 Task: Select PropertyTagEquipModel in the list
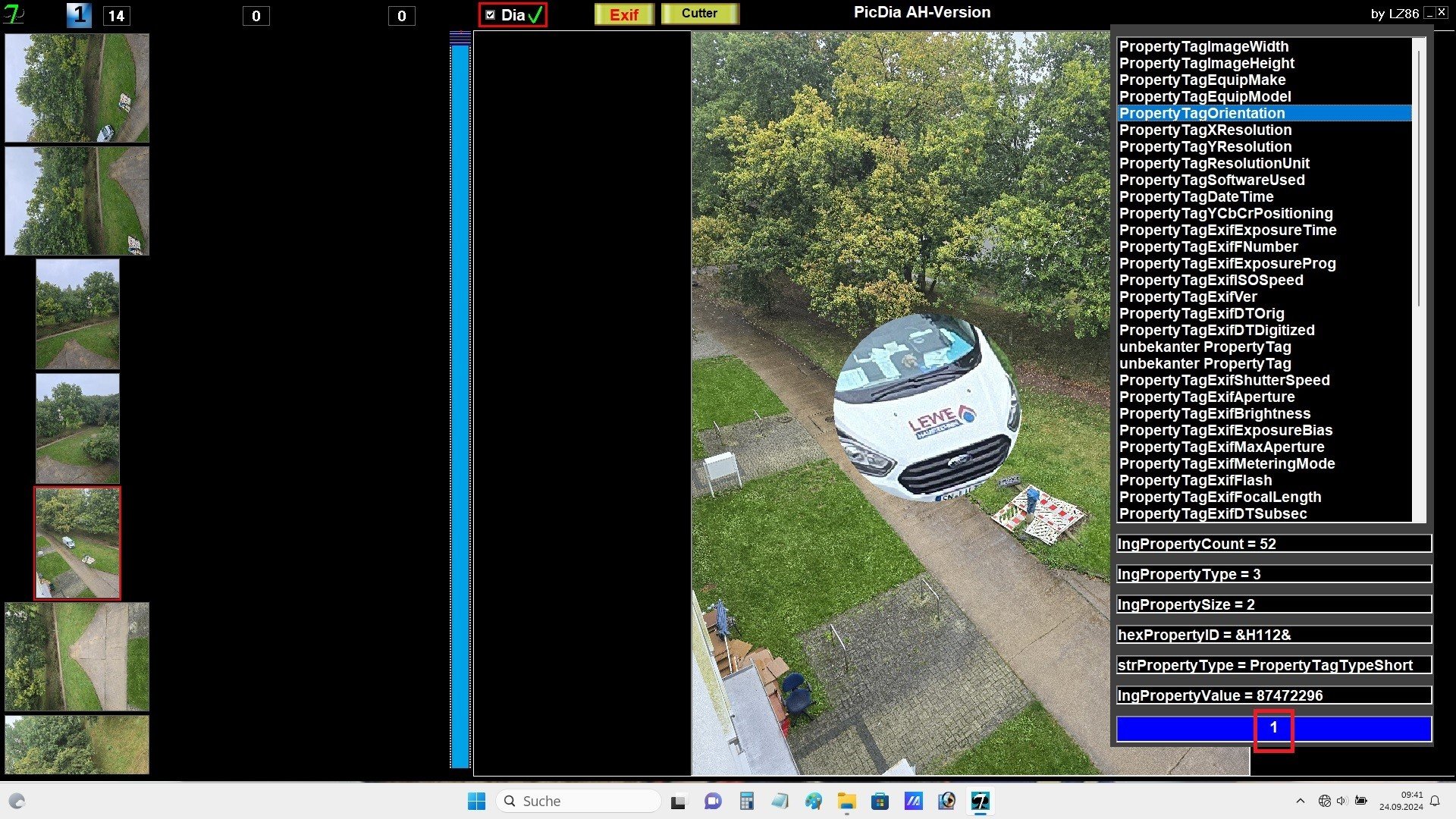(1204, 96)
